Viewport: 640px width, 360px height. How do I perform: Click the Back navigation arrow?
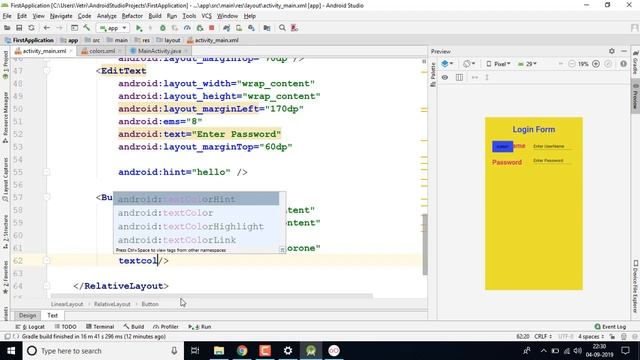pyautogui.click(x=47, y=28)
